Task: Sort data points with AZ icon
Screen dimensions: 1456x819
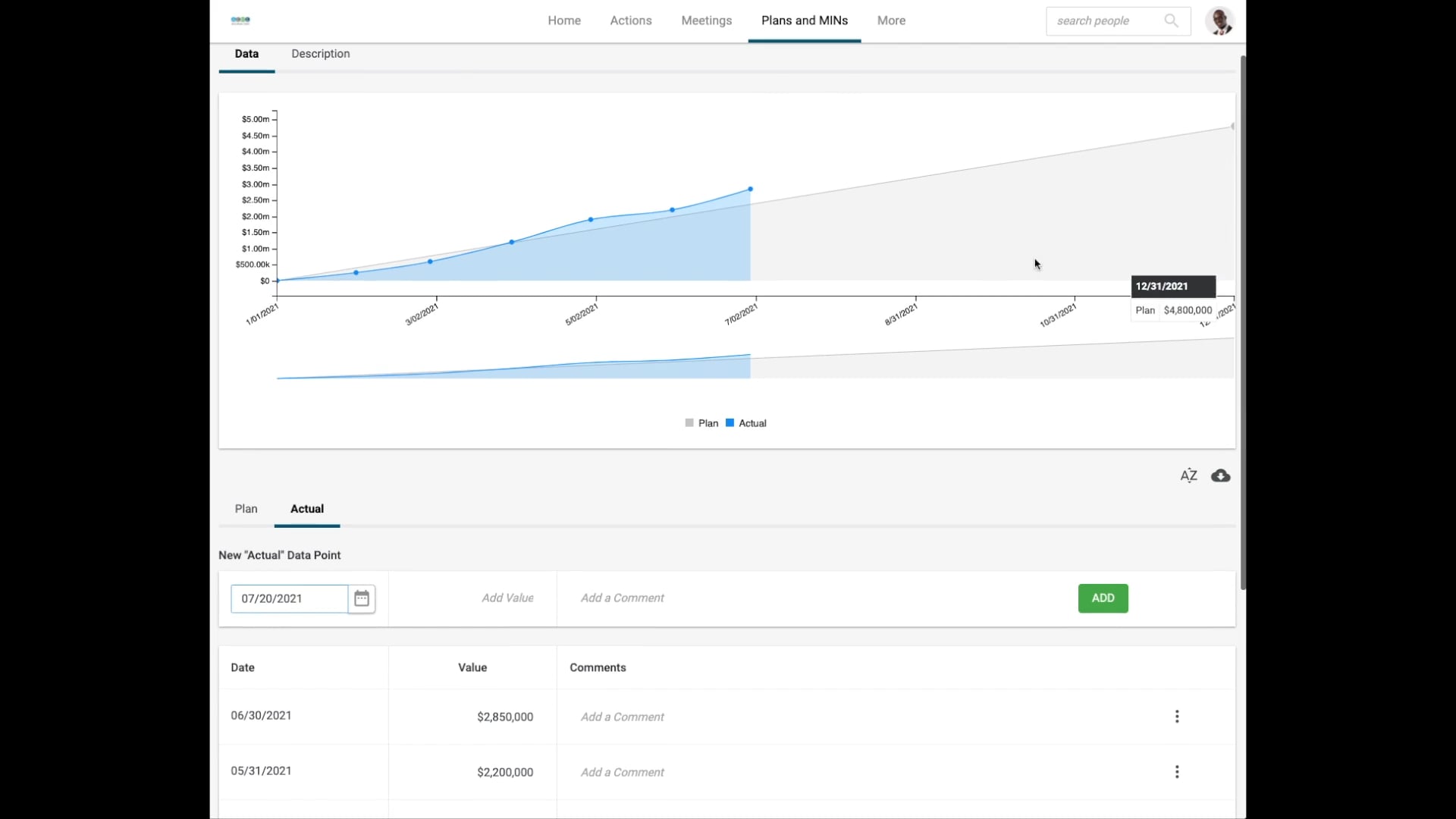Action: pos(1188,475)
